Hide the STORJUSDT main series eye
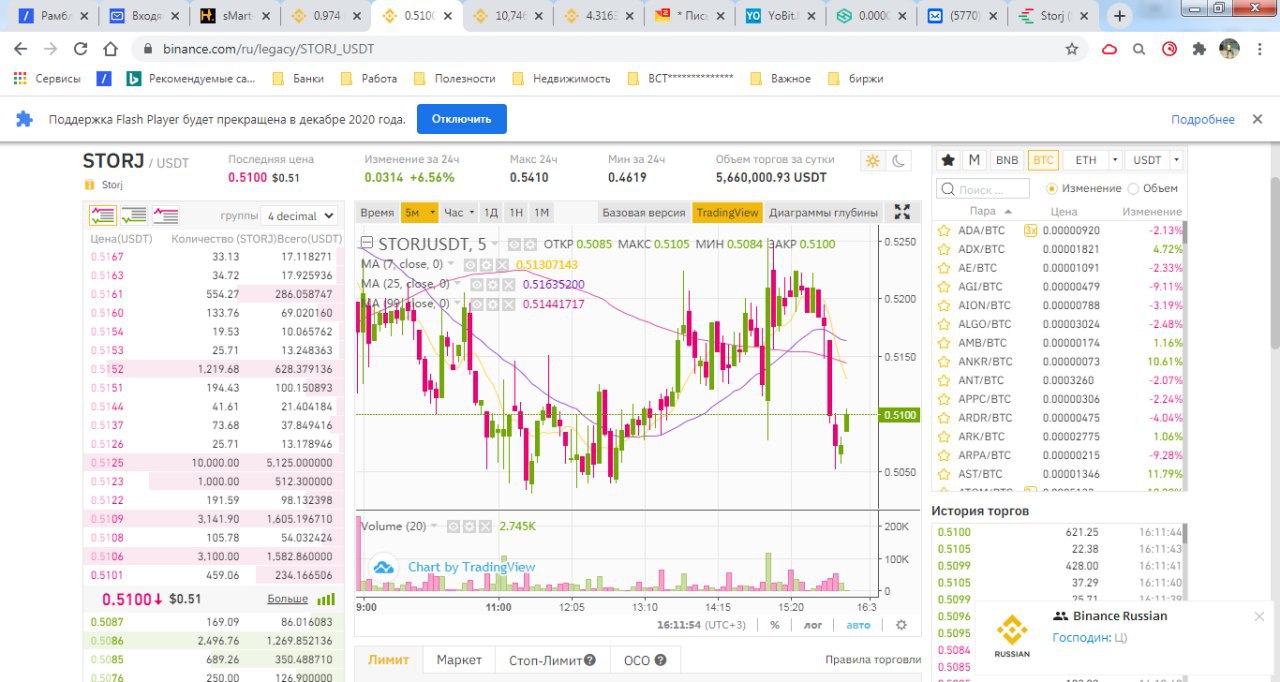 (514, 244)
